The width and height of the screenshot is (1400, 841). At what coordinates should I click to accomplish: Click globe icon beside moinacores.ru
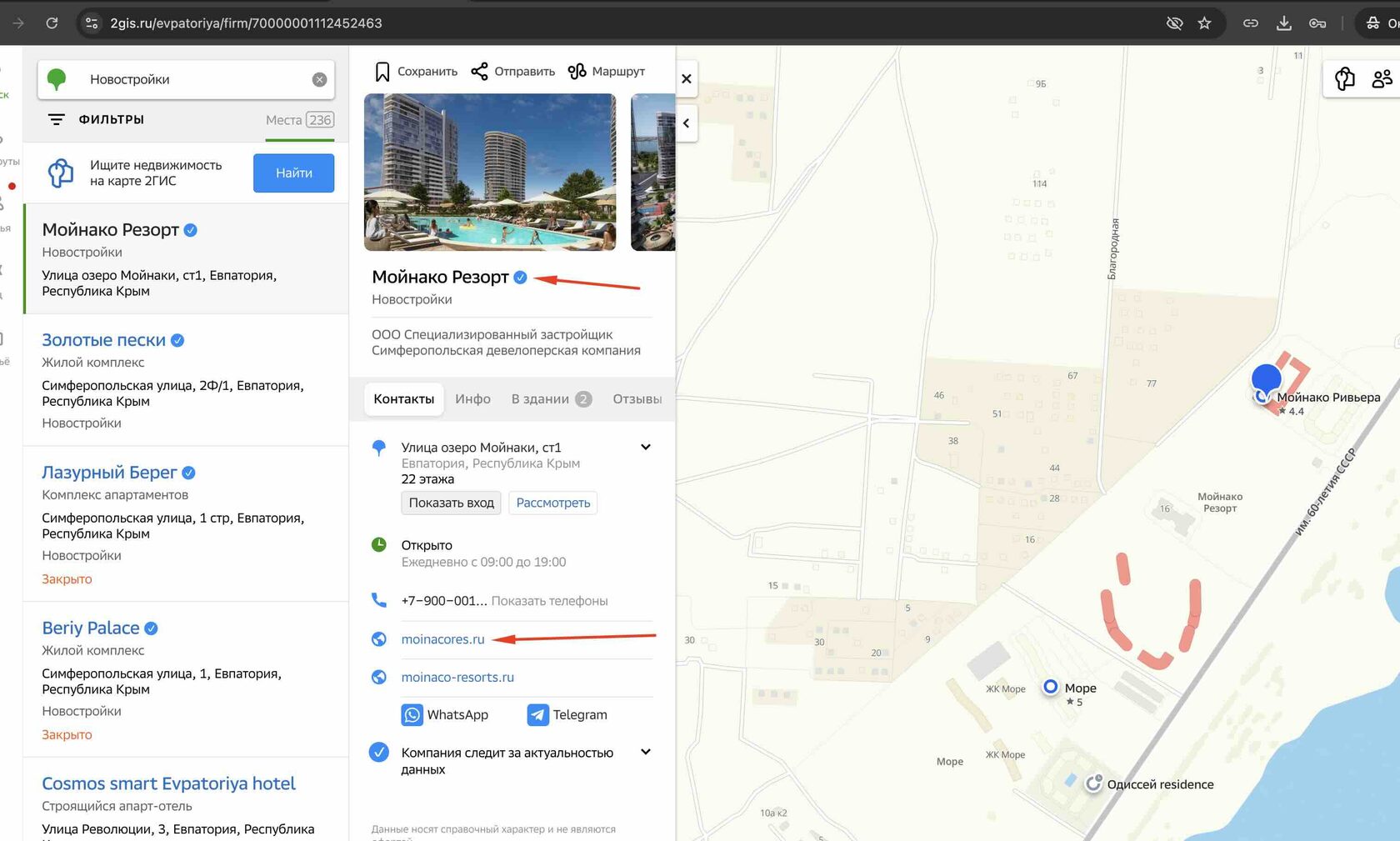(378, 639)
